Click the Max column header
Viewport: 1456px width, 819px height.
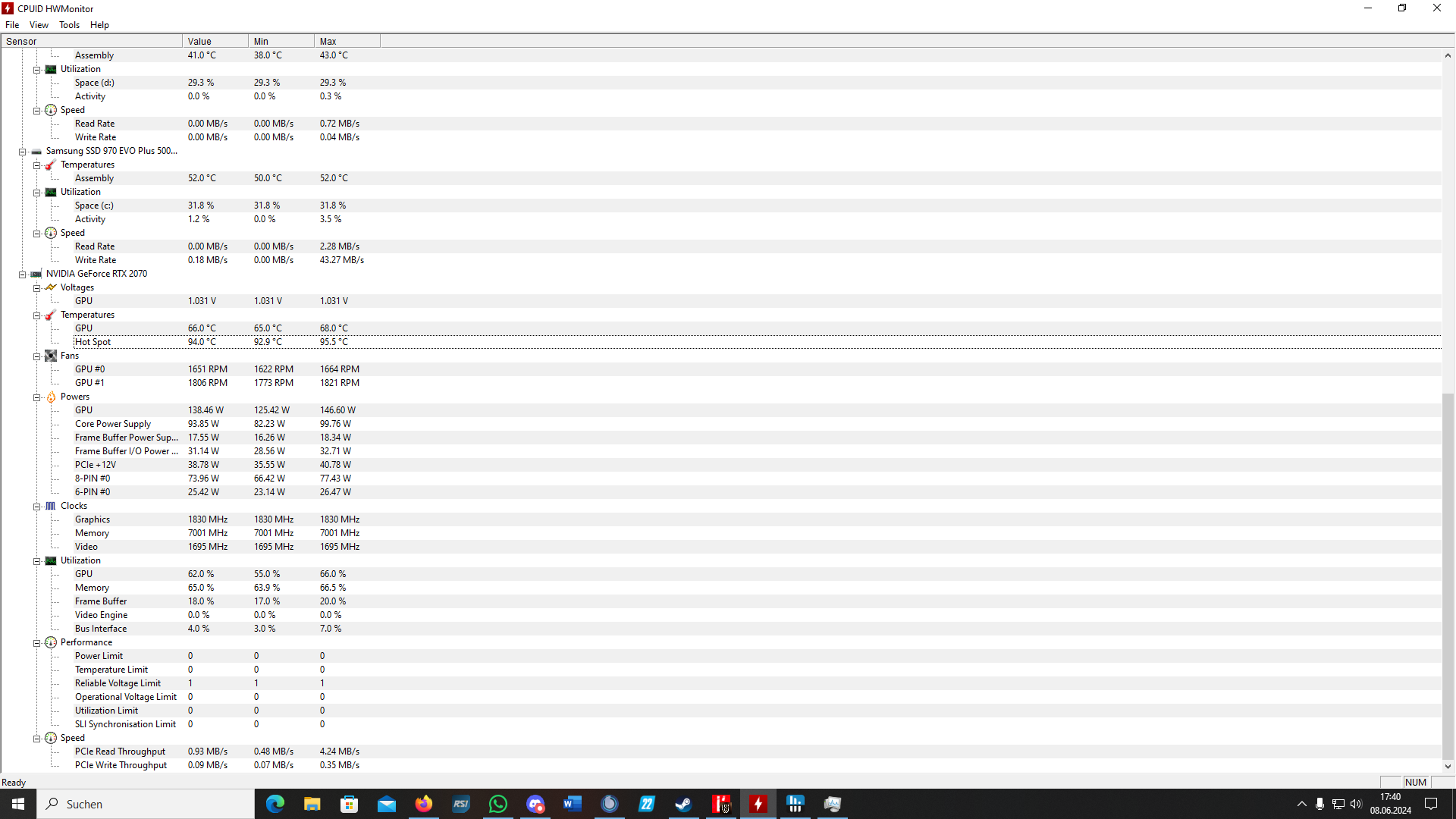[x=347, y=41]
